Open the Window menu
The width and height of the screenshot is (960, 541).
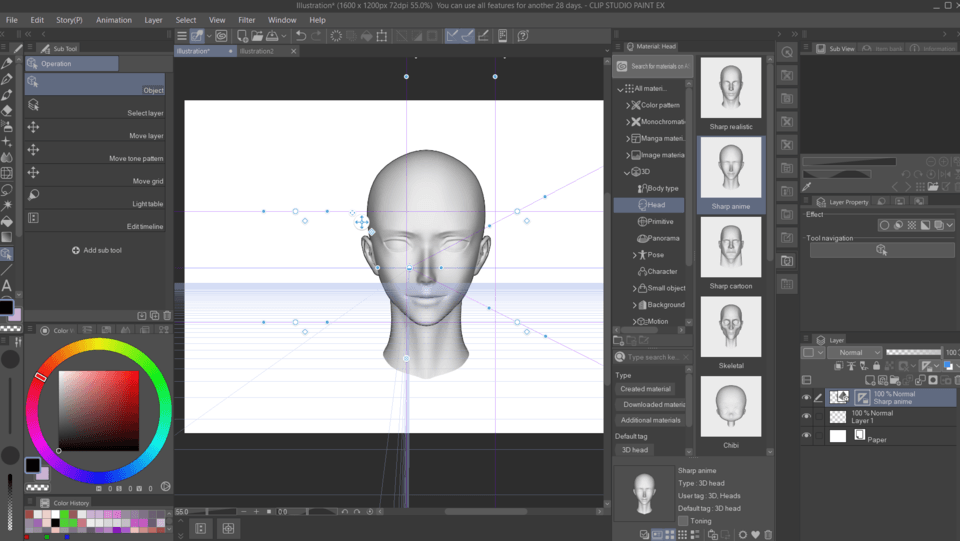tap(282, 20)
